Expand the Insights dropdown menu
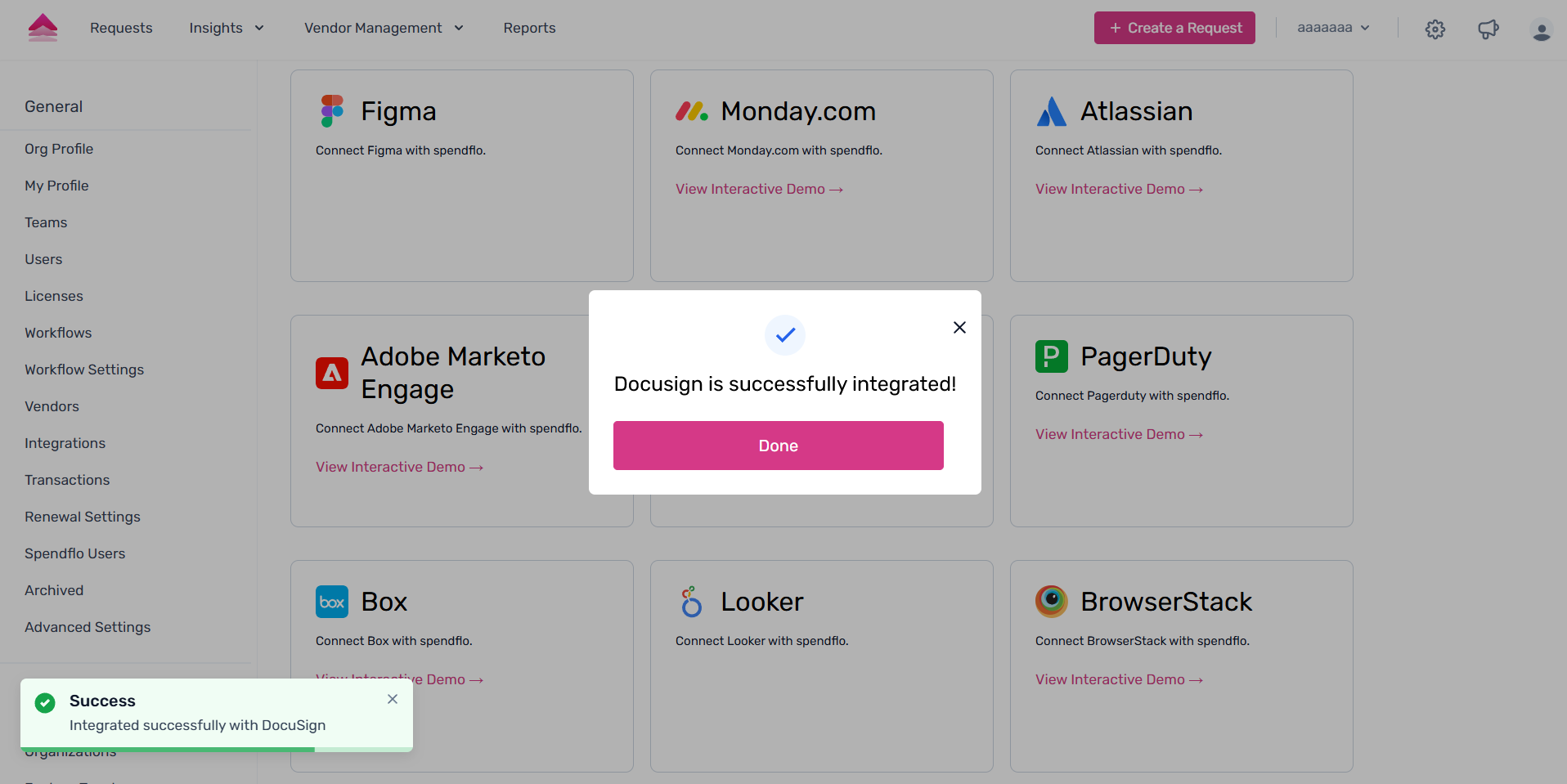Image resolution: width=1567 pixels, height=784 pixels. 227,28
